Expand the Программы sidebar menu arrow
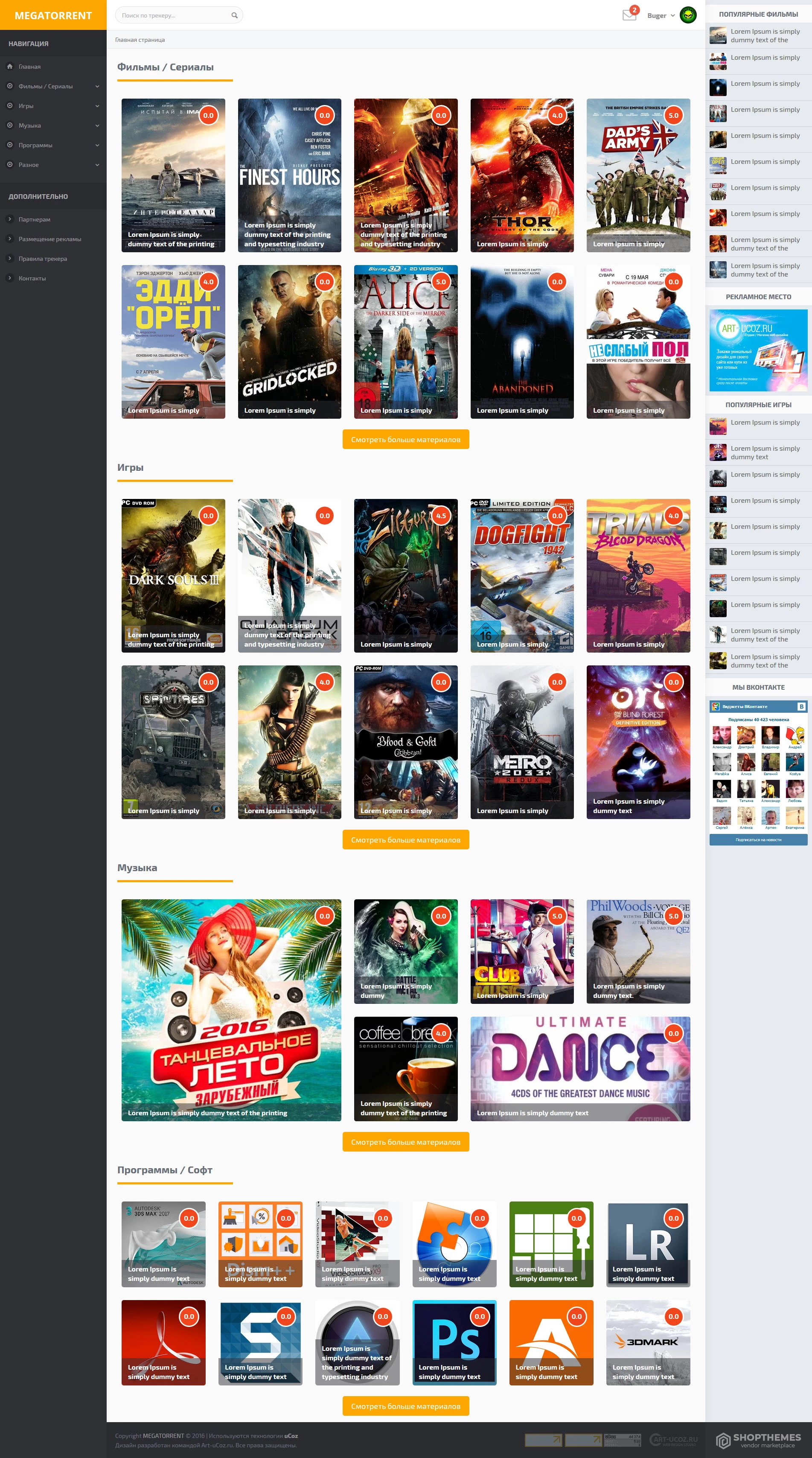Screen dimensions: 812x1458 (97, 146)
